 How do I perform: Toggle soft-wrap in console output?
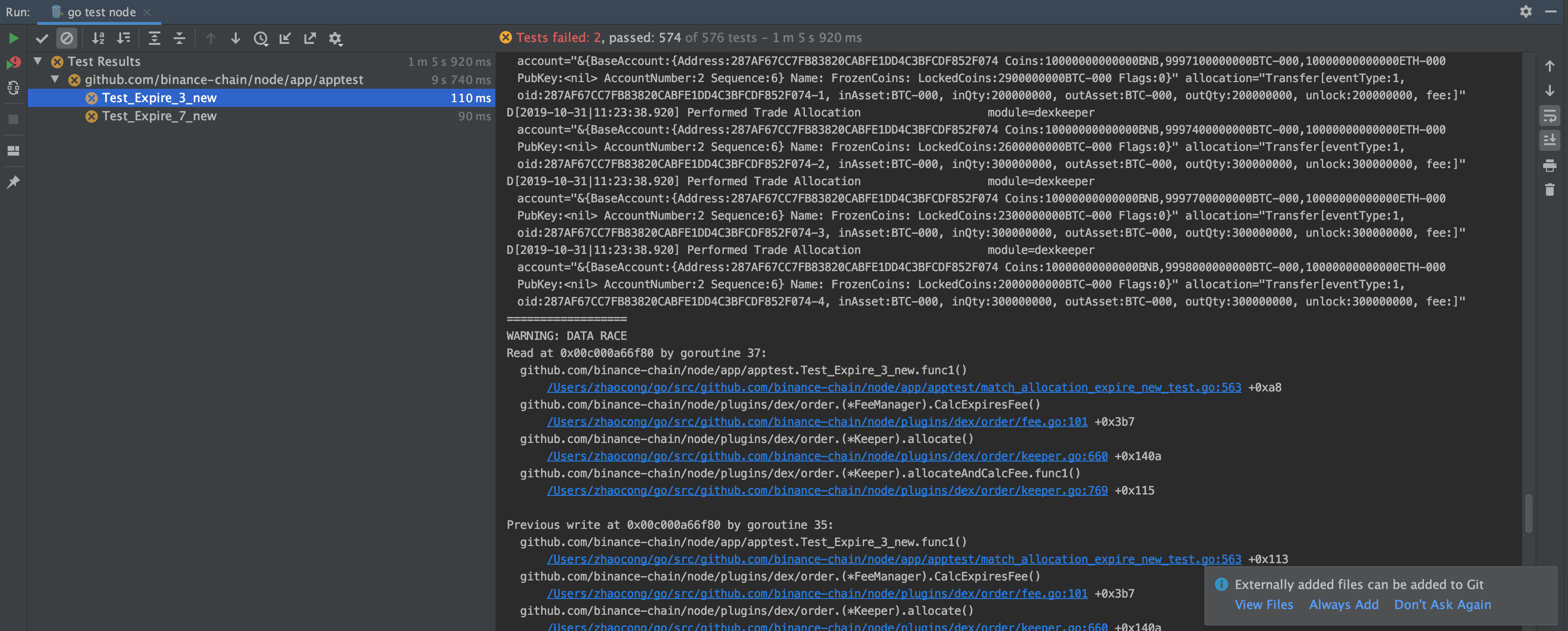(1549, 115)
